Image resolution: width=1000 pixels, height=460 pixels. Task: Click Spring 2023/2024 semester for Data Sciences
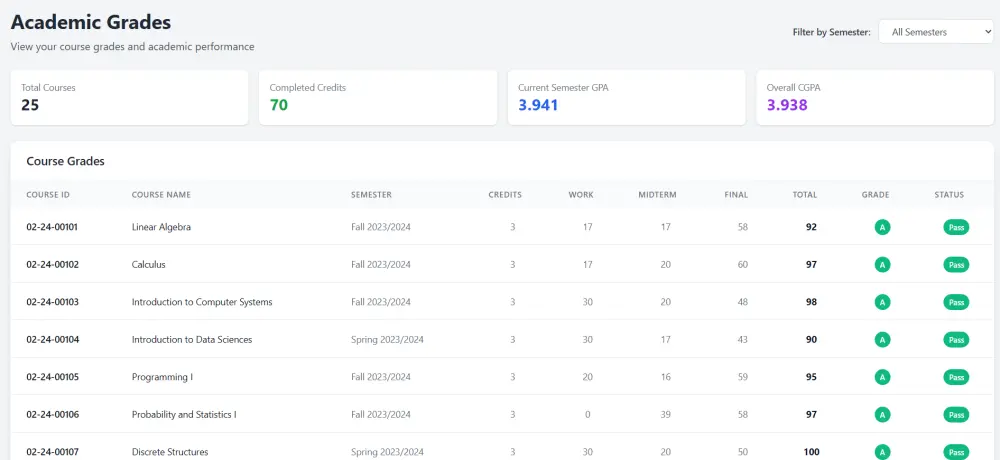pyautogui.click(x=387, y=339)
